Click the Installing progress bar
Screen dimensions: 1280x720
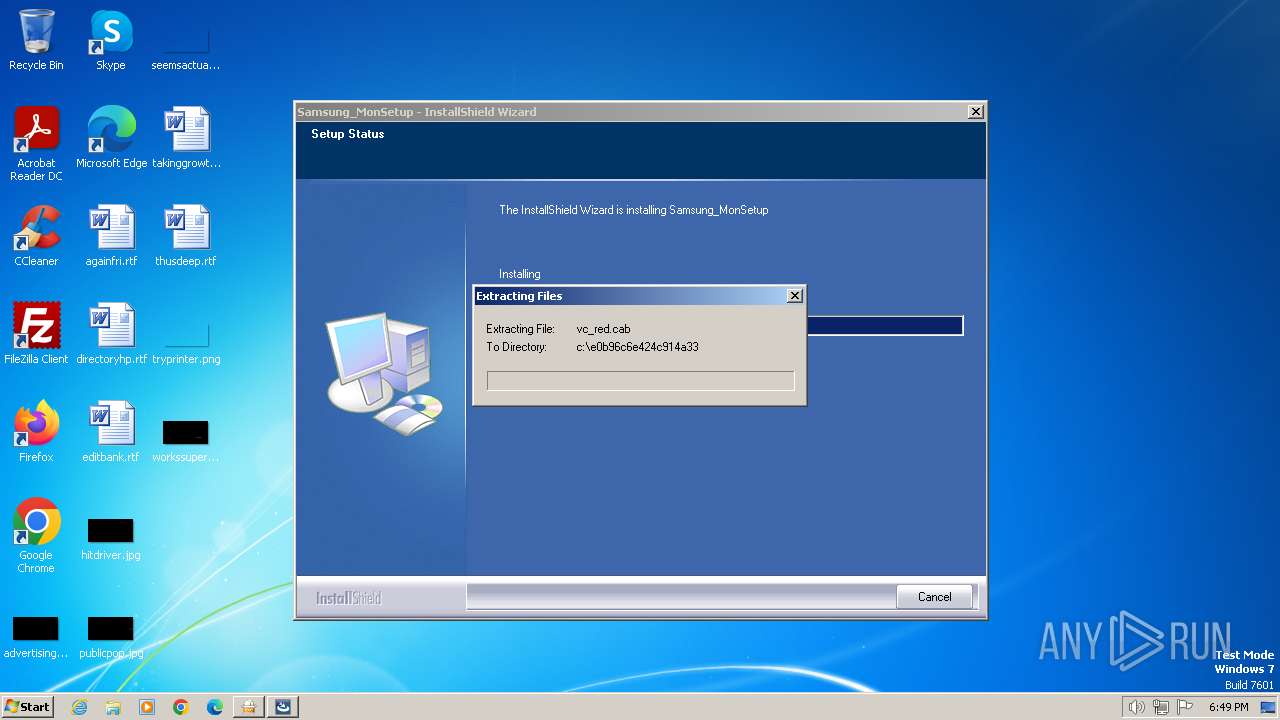[x=884, y=325]
